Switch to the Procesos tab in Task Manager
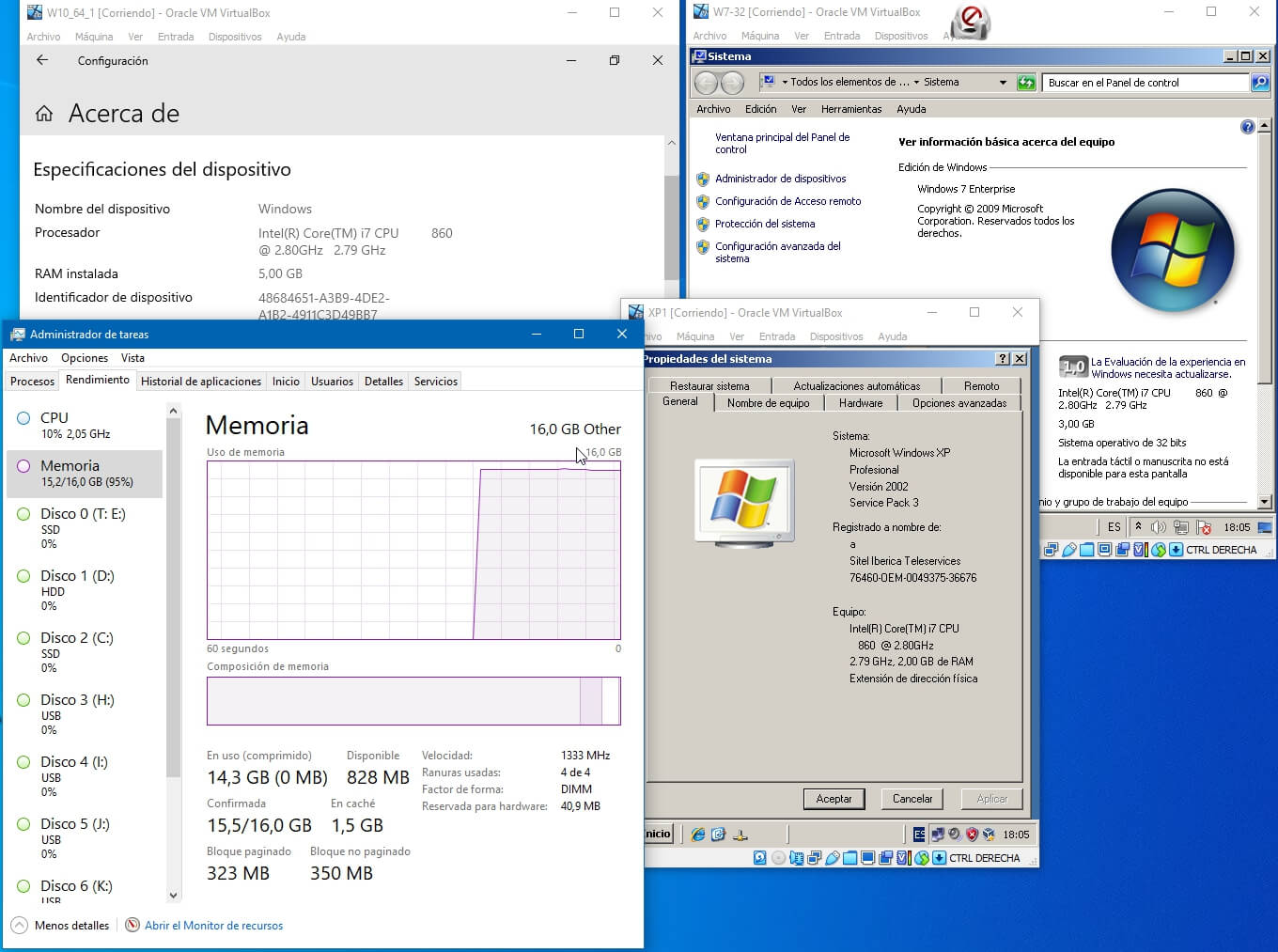1278x952 pixels. click(32, 382)
